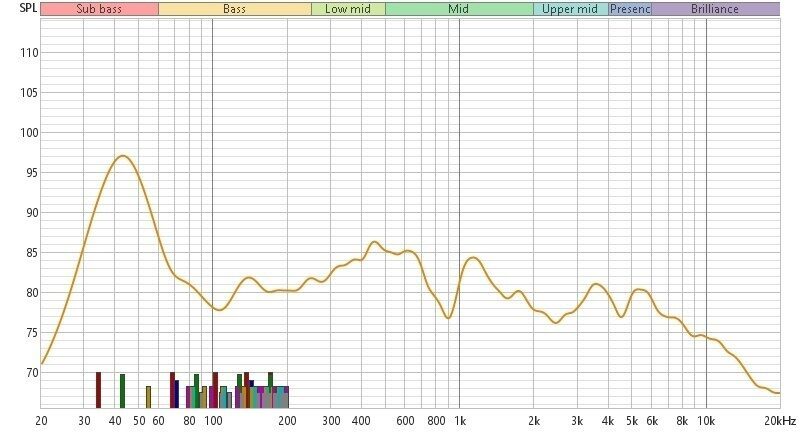
Task: Click the 90 dB axis value
Action: [32, 213]
